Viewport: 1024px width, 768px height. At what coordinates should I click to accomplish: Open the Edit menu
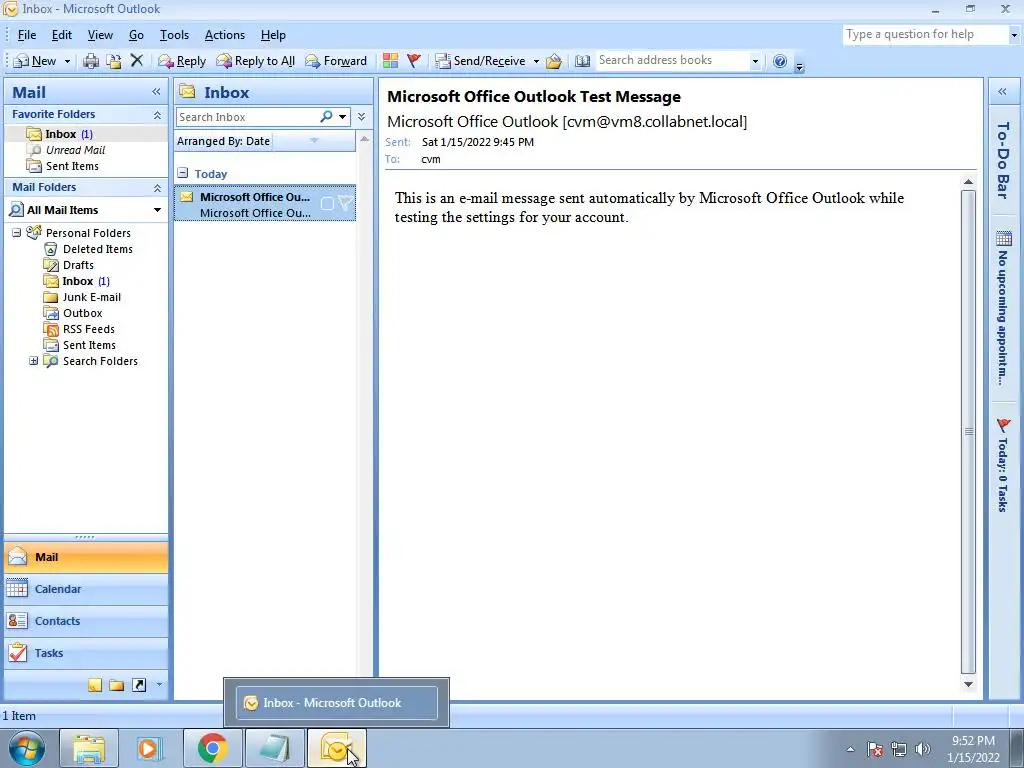[x=62, y=35]
